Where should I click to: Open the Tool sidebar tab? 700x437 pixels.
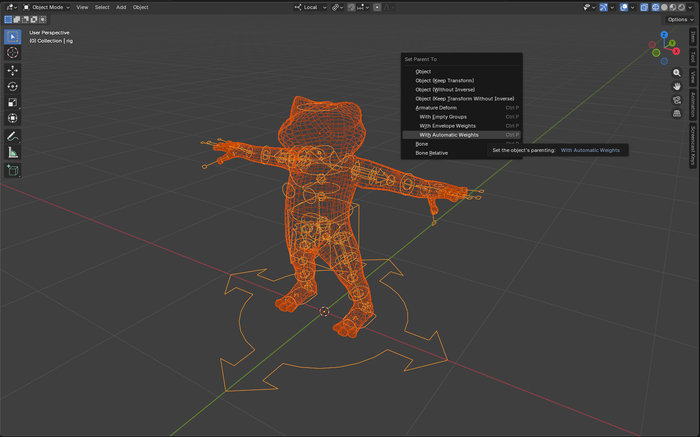click(693, 58)
